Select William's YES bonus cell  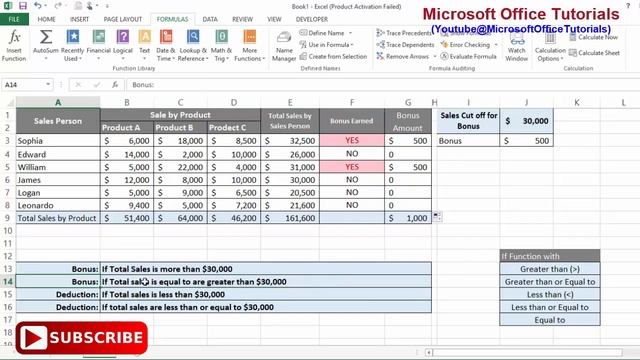click(352, 167)
